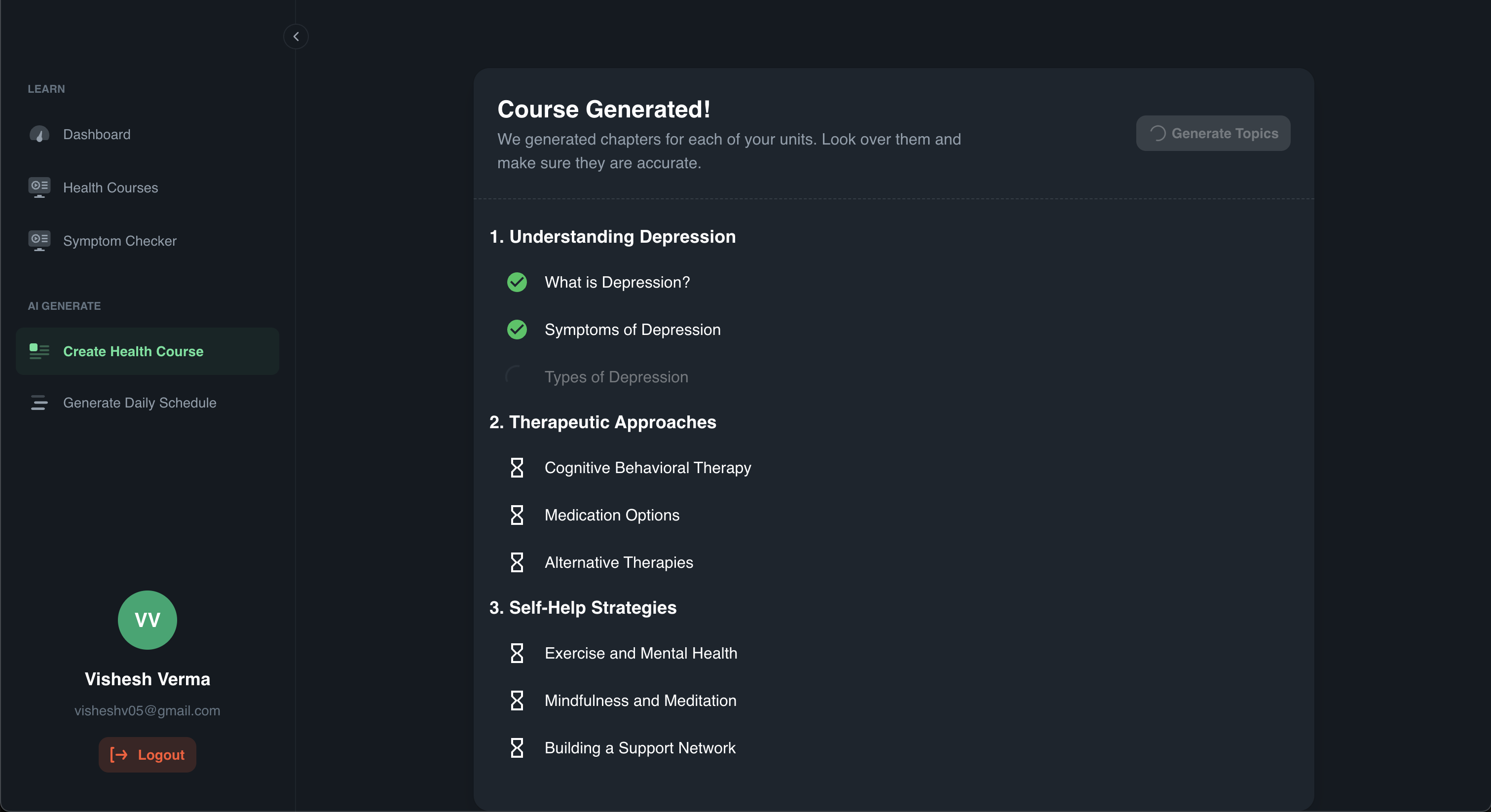Click green checkmark for Symptoms of Depression
Viewport: 1491px width, 812px height.
point(516,330)
